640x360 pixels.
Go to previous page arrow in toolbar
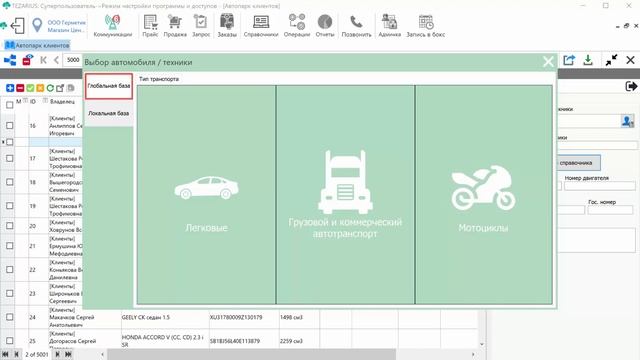pos(56,60)
